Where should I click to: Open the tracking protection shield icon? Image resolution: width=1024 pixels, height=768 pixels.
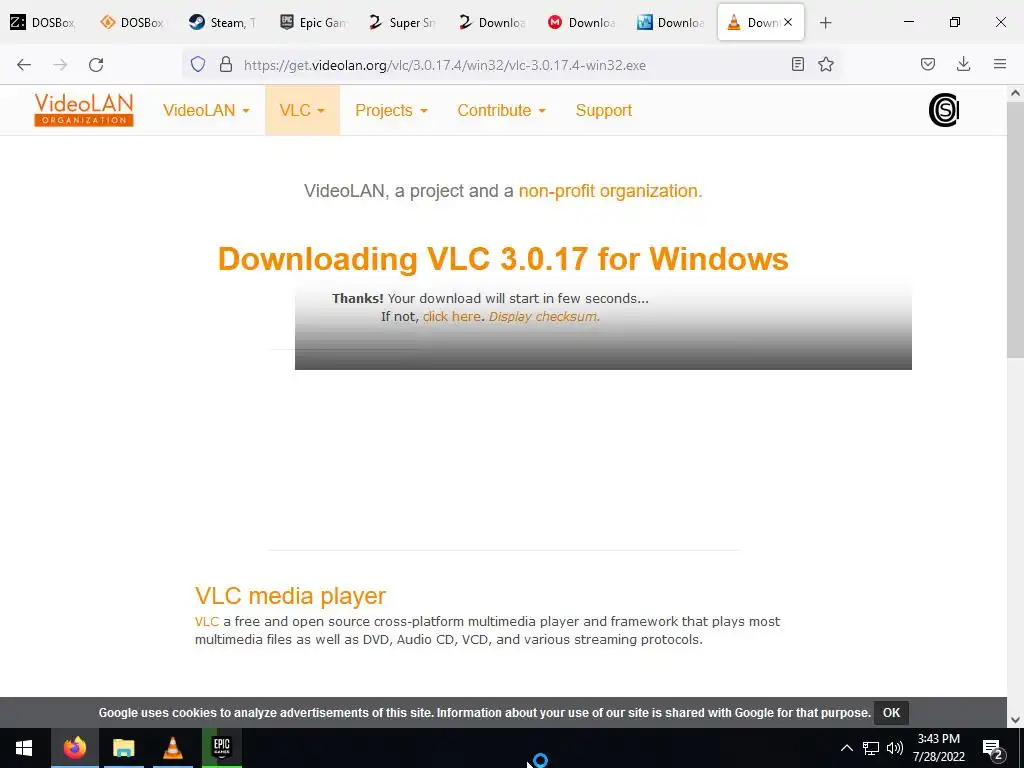(198, 64)
